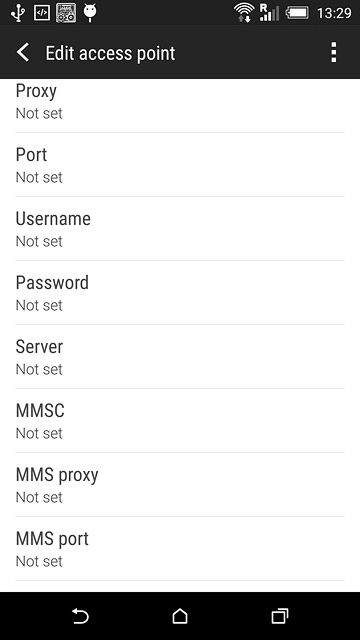360x640 pixels.
Task: Tap the Android back navigation button
Action: (x=80, y=616)
